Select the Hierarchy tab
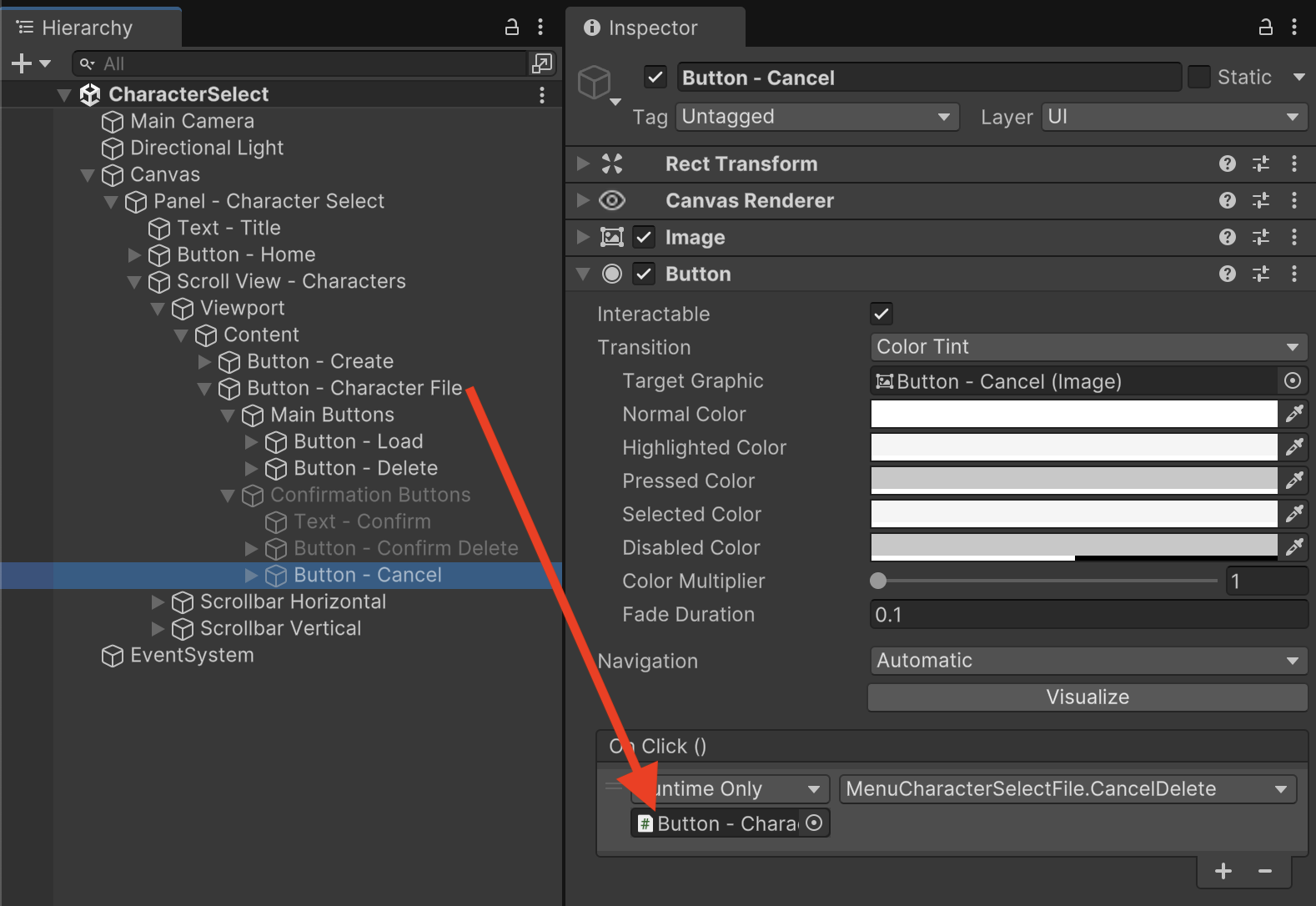Screen dimensions: 1316x906 87,28
